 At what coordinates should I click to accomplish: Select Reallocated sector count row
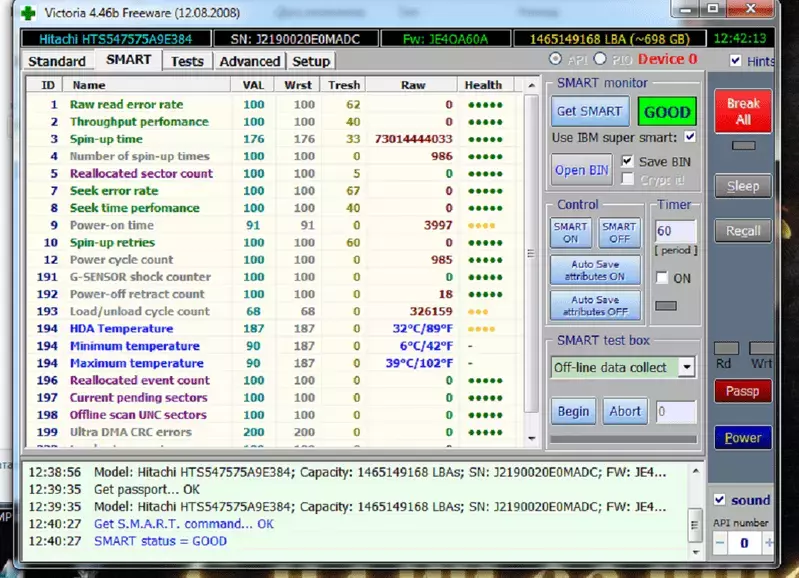[x=275, y=174]
